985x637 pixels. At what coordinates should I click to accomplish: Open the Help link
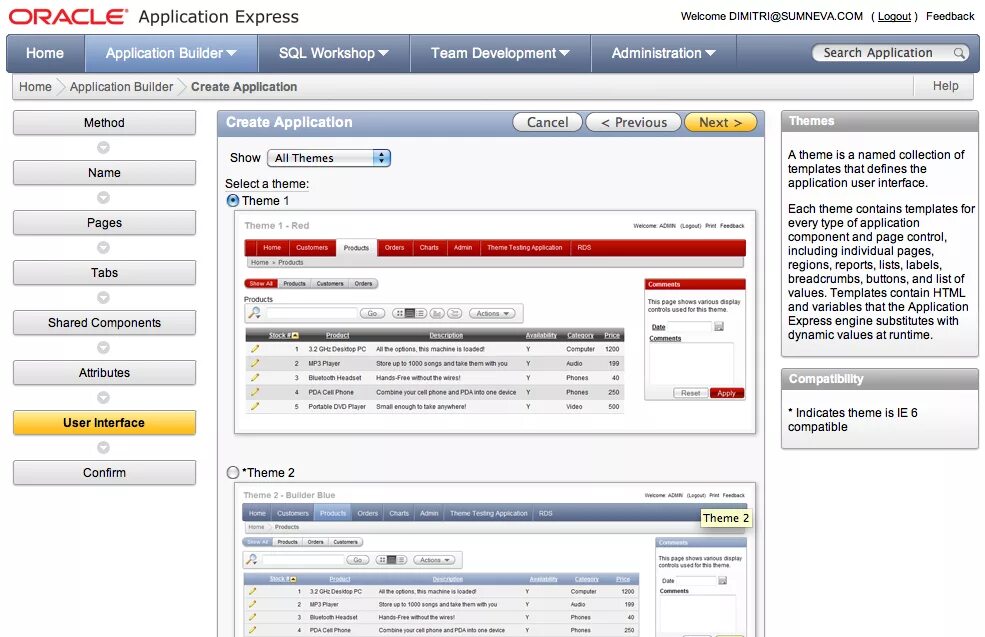(945, 86)
